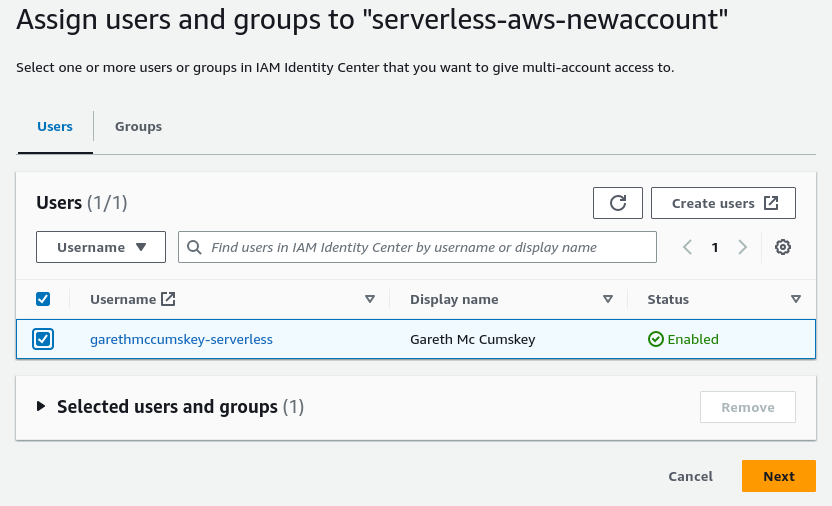Click the refresh users icon button

click(x=618, y=203)
